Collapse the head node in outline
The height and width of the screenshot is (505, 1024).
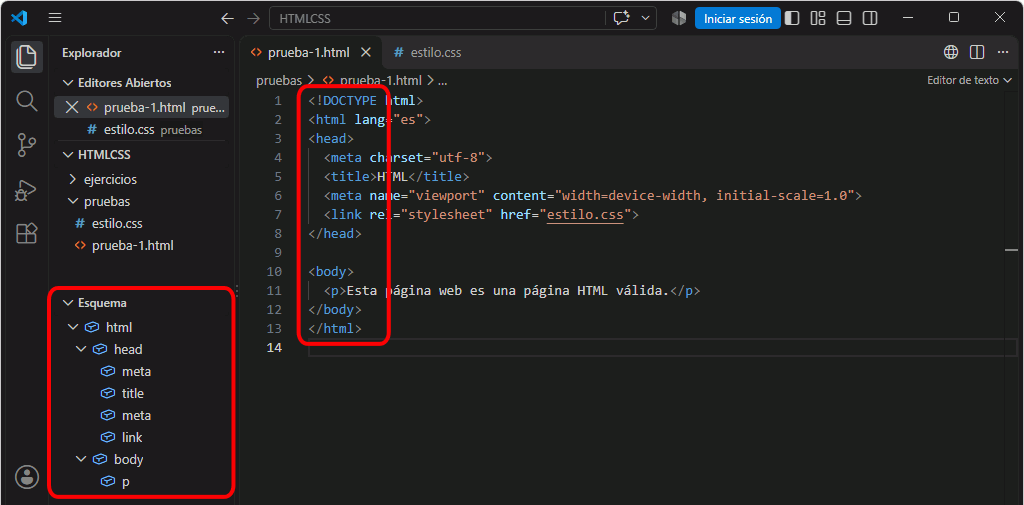[81, 350]
